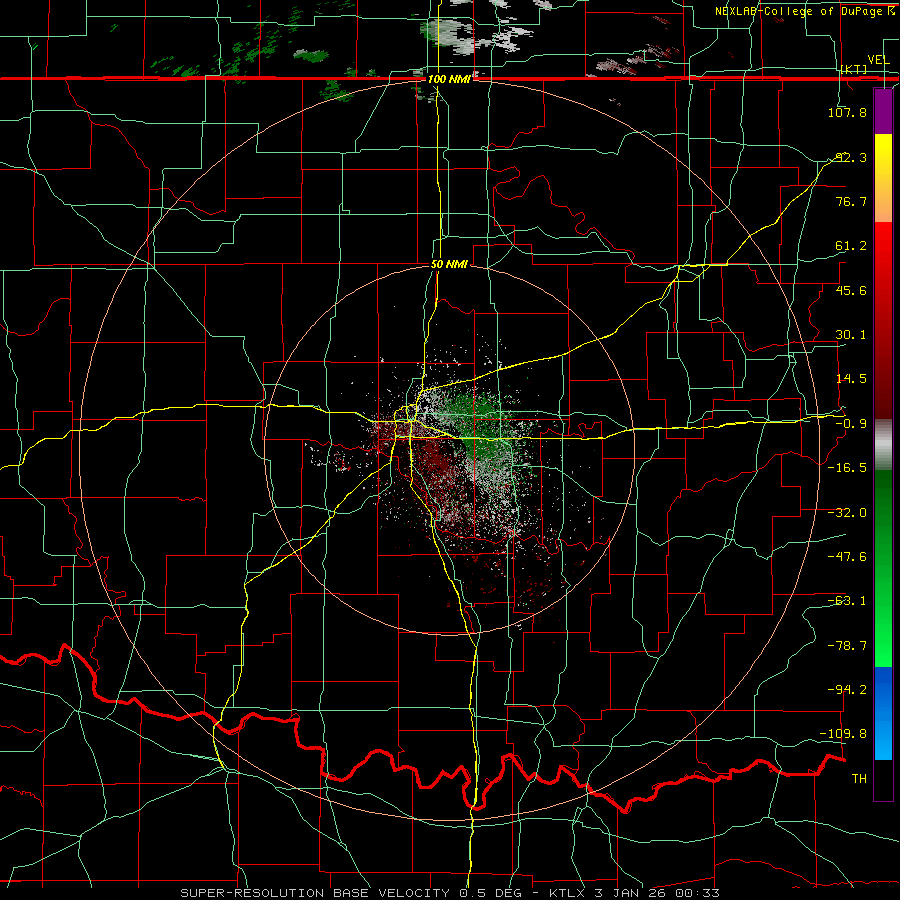Click the 76.7 scale value
900x900 pixels.
(851, 201)
